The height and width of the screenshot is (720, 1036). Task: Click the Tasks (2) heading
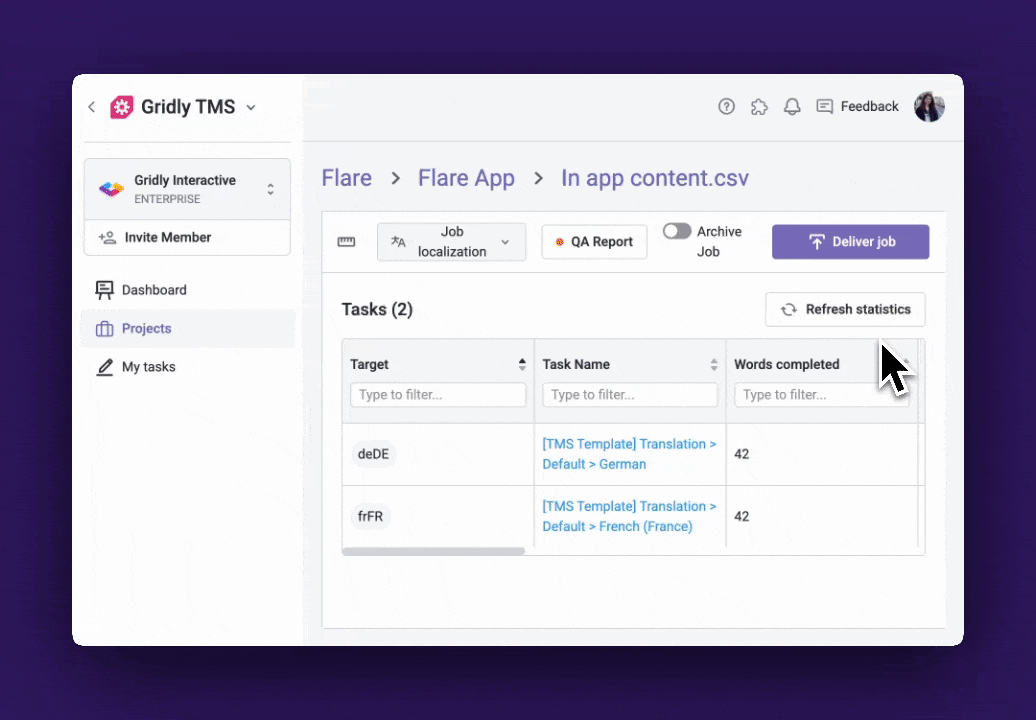click(x=377, y=309)
